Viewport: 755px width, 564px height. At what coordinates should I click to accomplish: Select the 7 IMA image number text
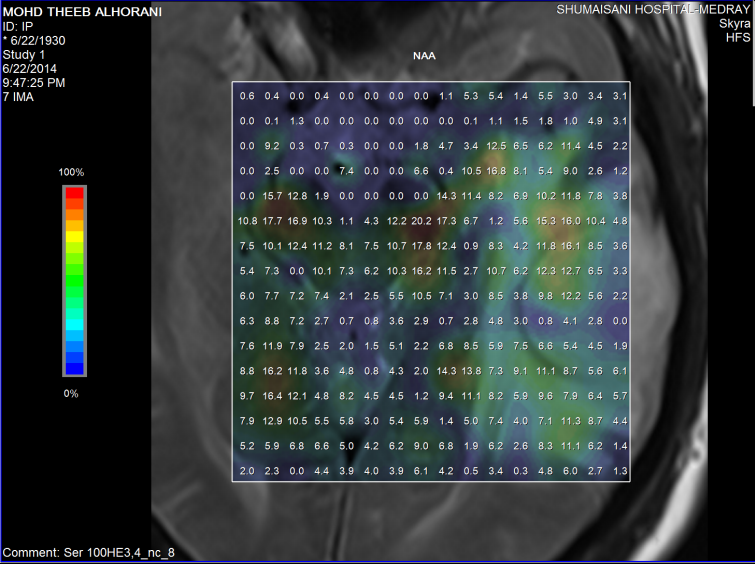[21, 96]
